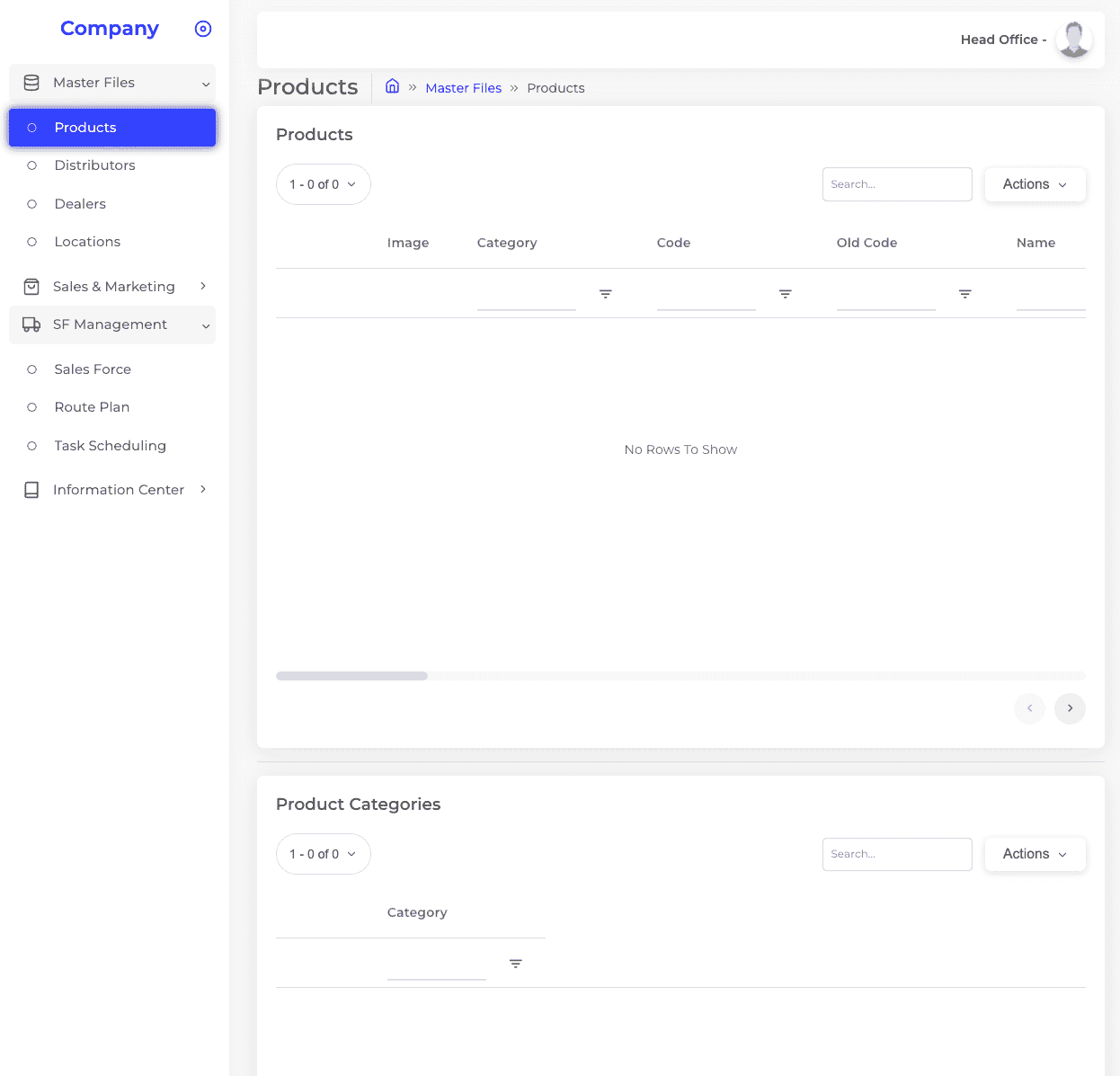Go to next page in Products table

(1070, 708)
